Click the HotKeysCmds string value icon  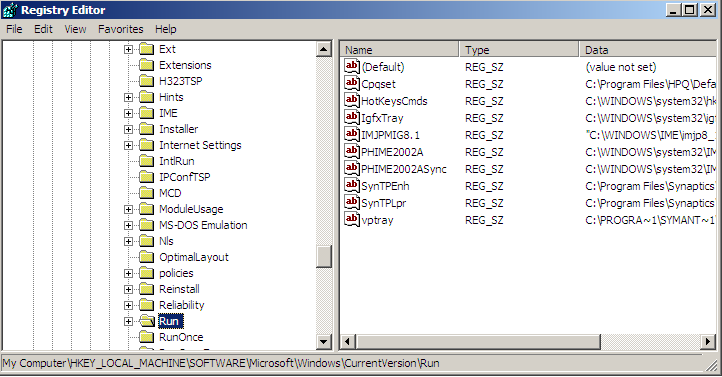[352, 100]
